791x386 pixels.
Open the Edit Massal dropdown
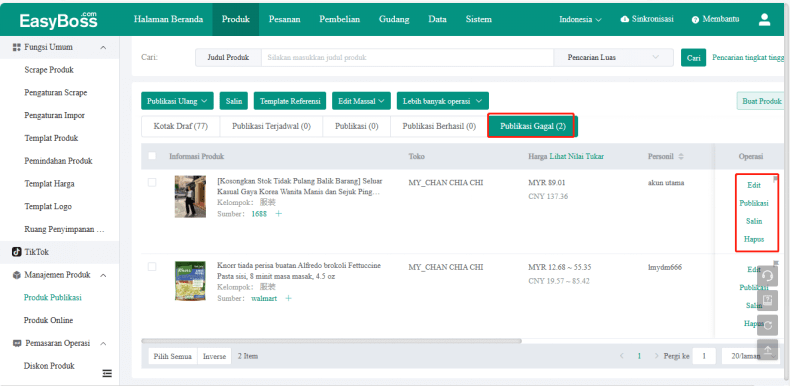tap(361, 101)
